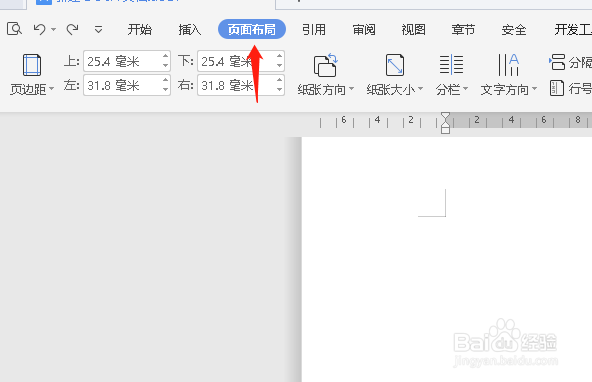
Task: Switch to the 视图 tab
Action: pyautogui.click(x=413, y=29)
